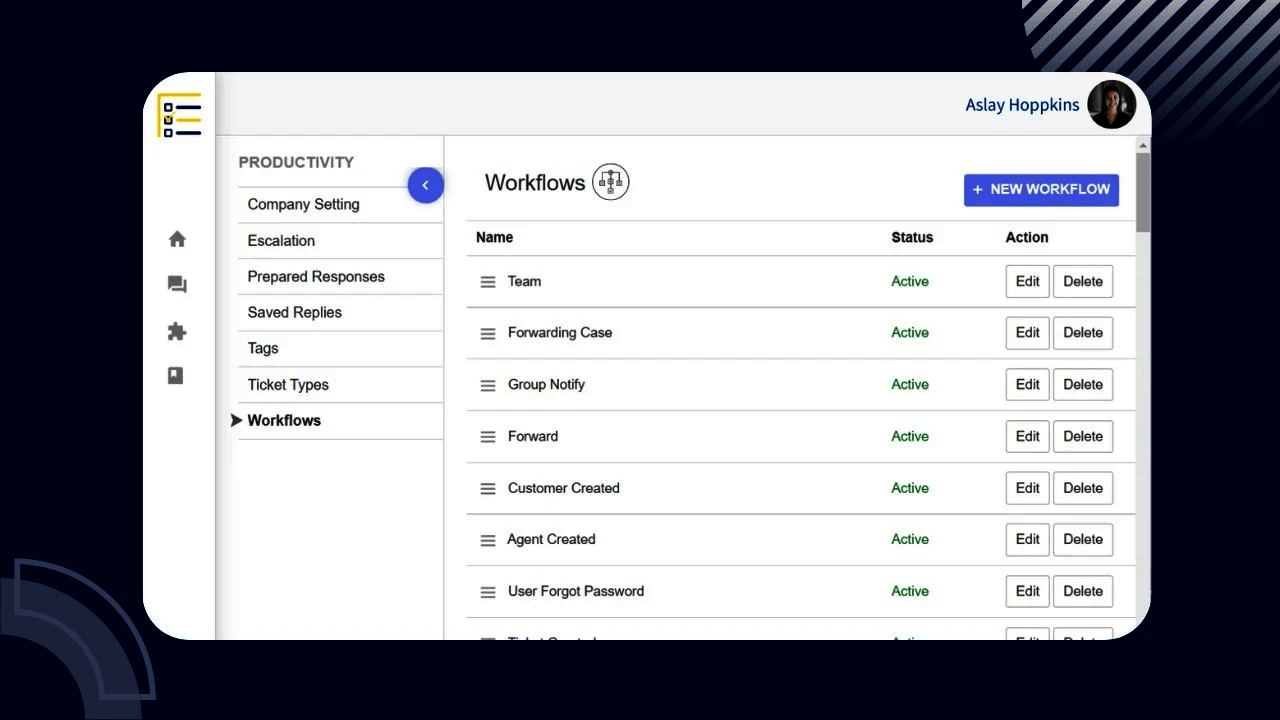Open the Company Setting menu item
Screen dimensions: 1280x720
[340, 204]
